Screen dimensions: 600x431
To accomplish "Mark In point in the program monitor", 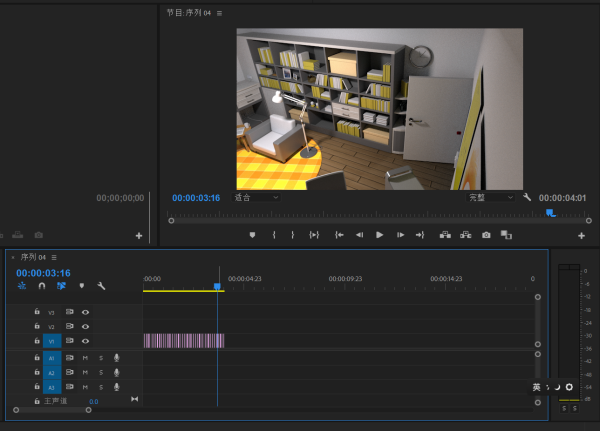I will coord(274,235).
